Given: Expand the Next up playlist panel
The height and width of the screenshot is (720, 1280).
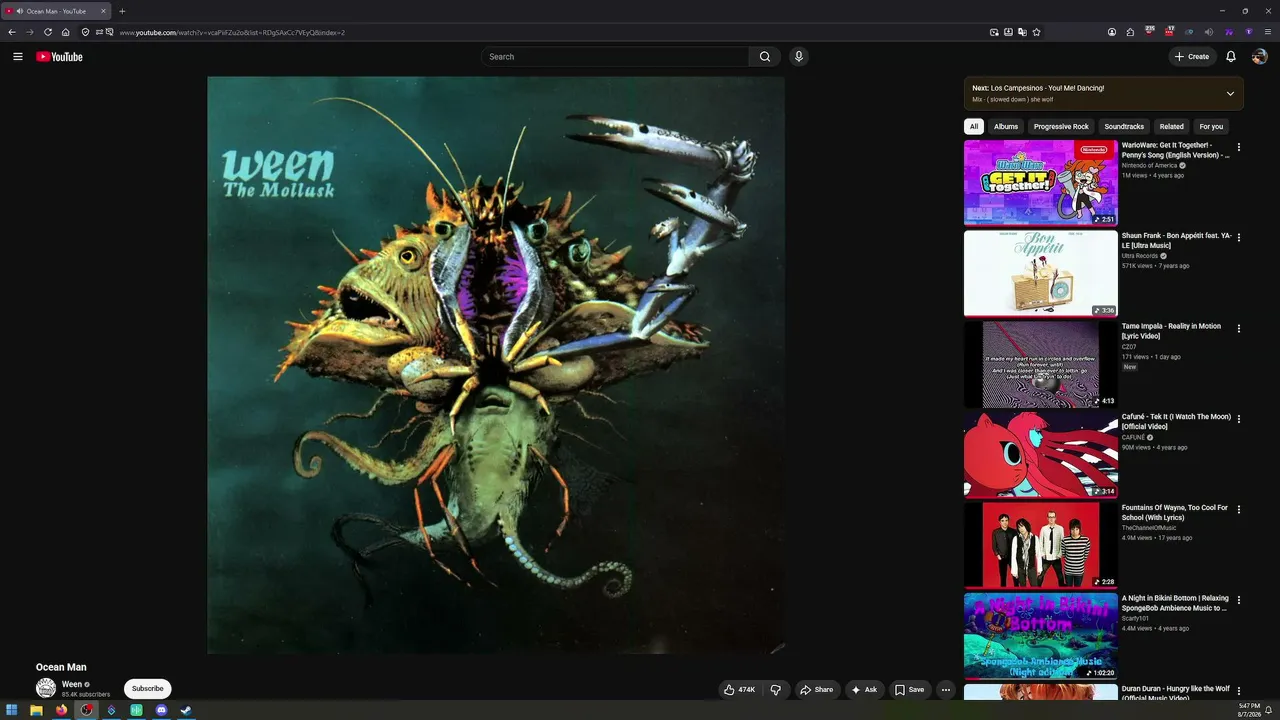Looking at the screenshot, I should click(1230, 94).
